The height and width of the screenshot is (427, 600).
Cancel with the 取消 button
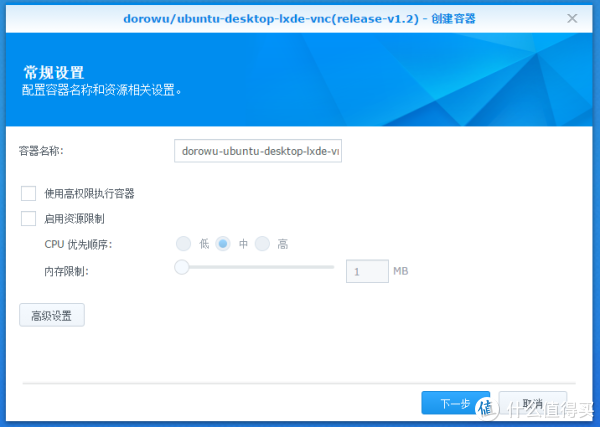(x=532, y=403)
